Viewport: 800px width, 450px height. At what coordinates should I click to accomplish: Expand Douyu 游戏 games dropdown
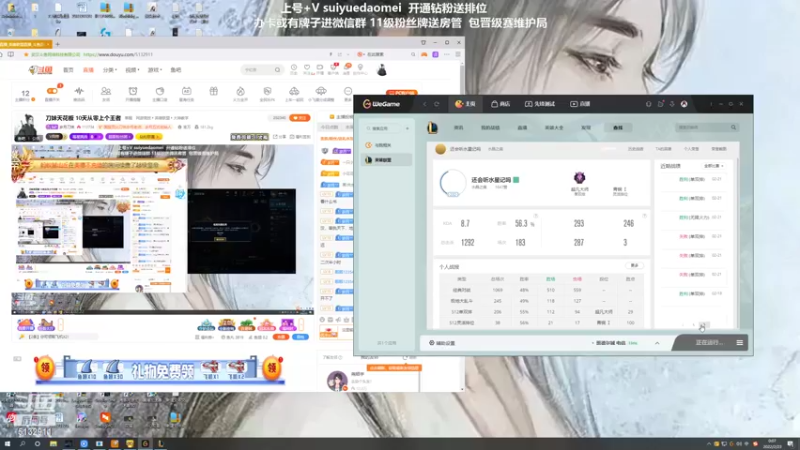[154, 70]
